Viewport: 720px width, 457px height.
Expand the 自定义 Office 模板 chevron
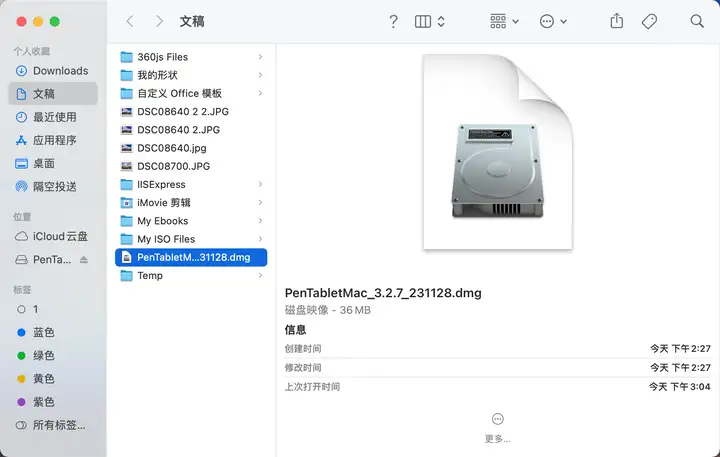260,93
